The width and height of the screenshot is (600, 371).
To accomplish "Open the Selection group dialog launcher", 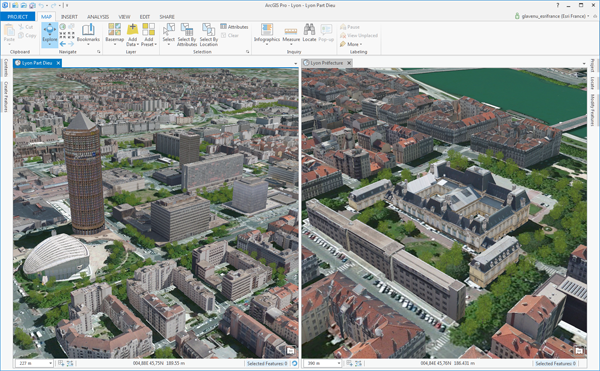I will [248, 52].
